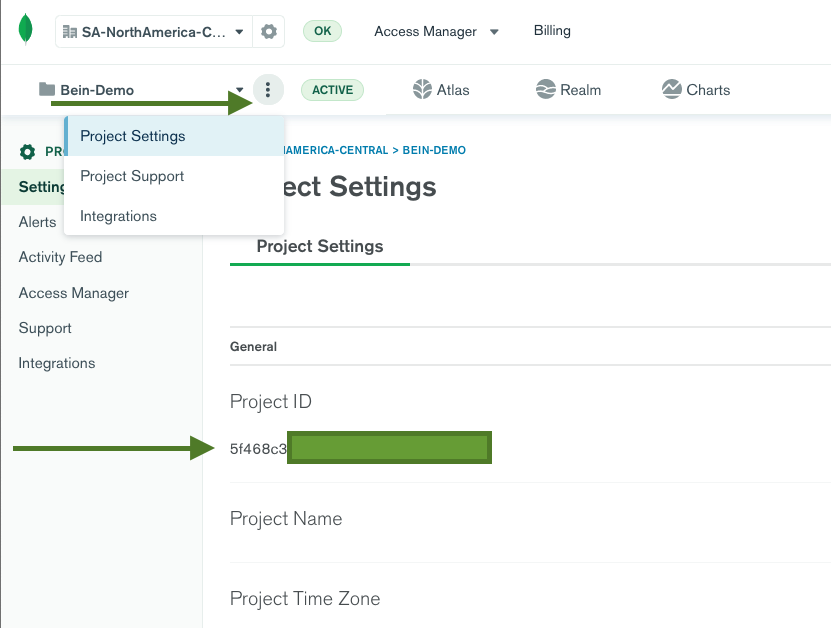This screenshot has height=628, width=831.
Task: Click the organization building icon
Action: 70,32
